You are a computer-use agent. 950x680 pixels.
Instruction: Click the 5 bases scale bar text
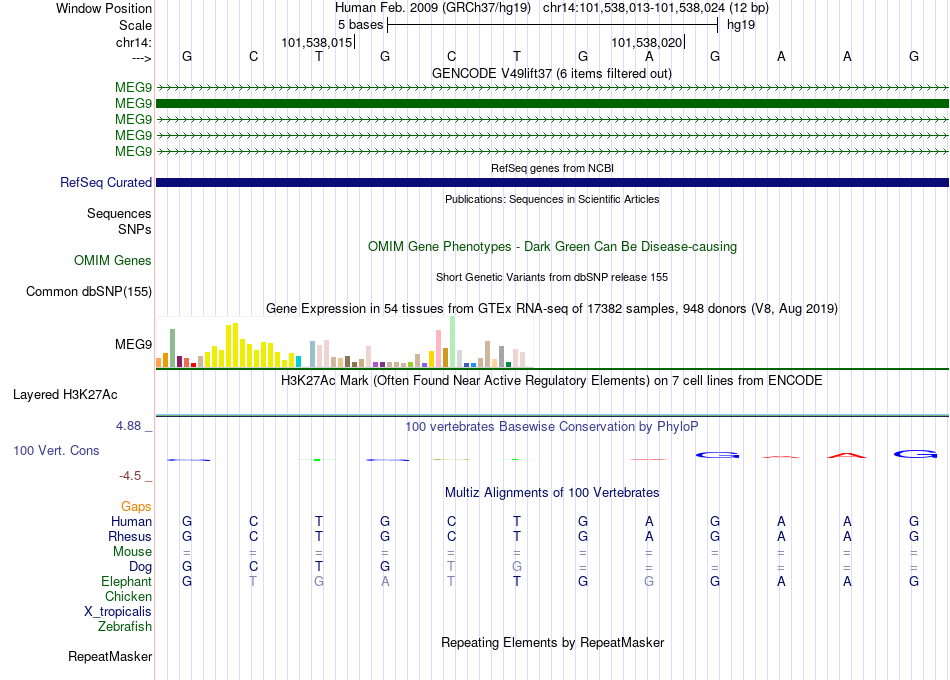click(x=360, y=25)
